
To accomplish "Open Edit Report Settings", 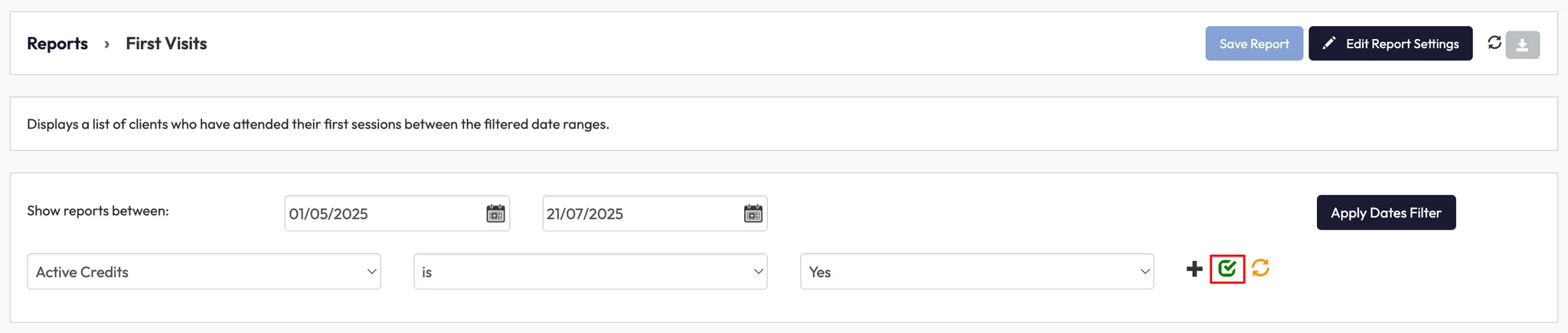I will (1390, 44).
